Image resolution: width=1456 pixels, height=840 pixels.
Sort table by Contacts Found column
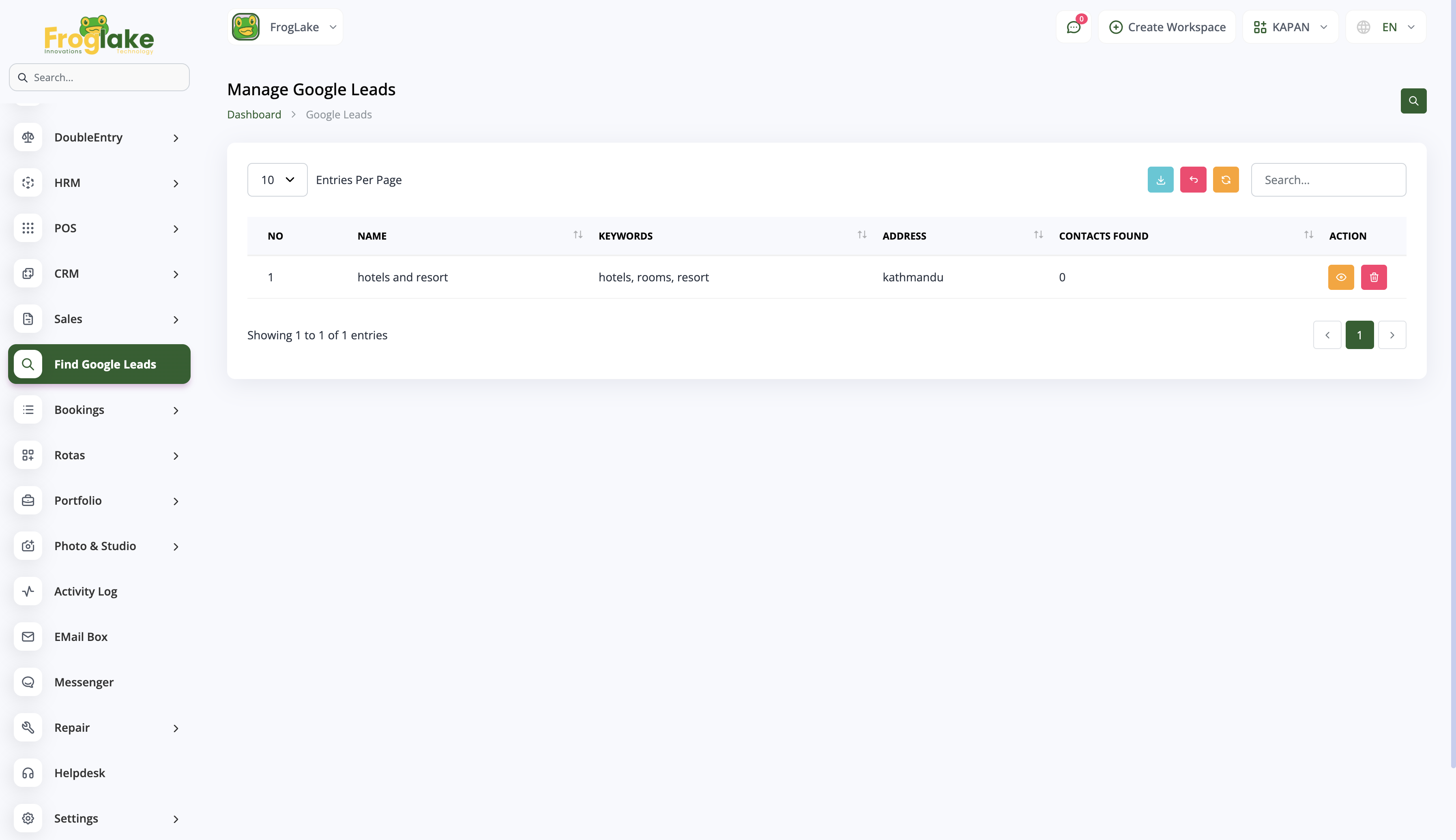pyautogui.click(x=1308, y=236)
